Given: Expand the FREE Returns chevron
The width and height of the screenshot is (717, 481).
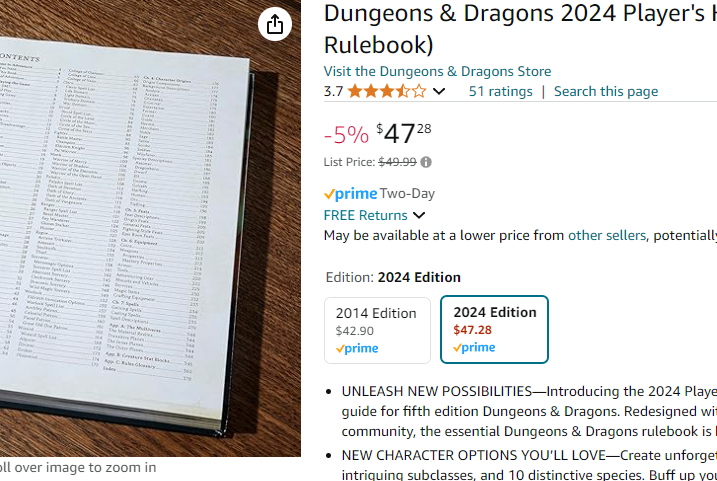Looking at the screenshot, I should (x=419, y=215).
